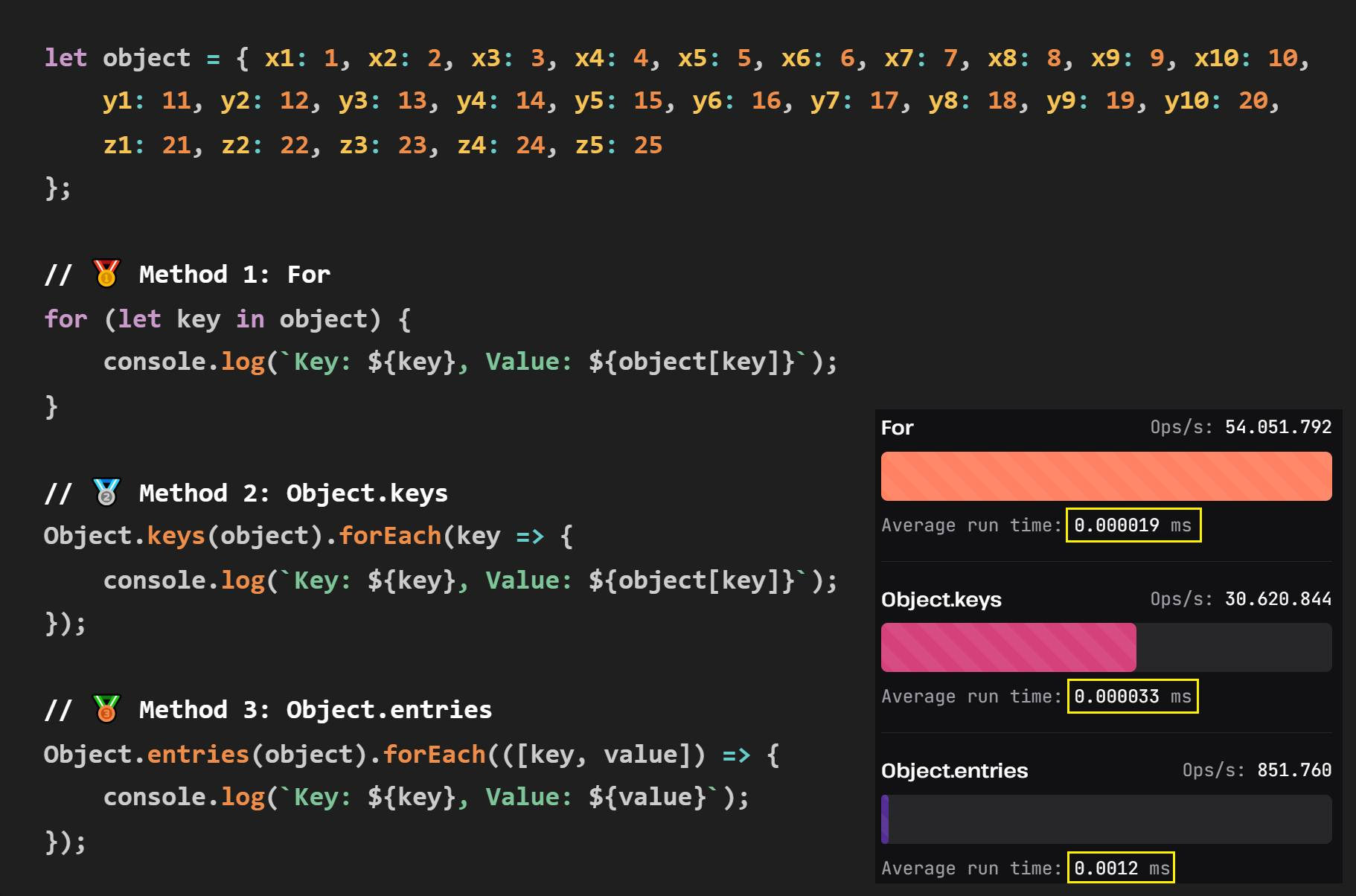Click the Object.entries call in Method 3 code
1356x896 pixels.
(145, 754)
